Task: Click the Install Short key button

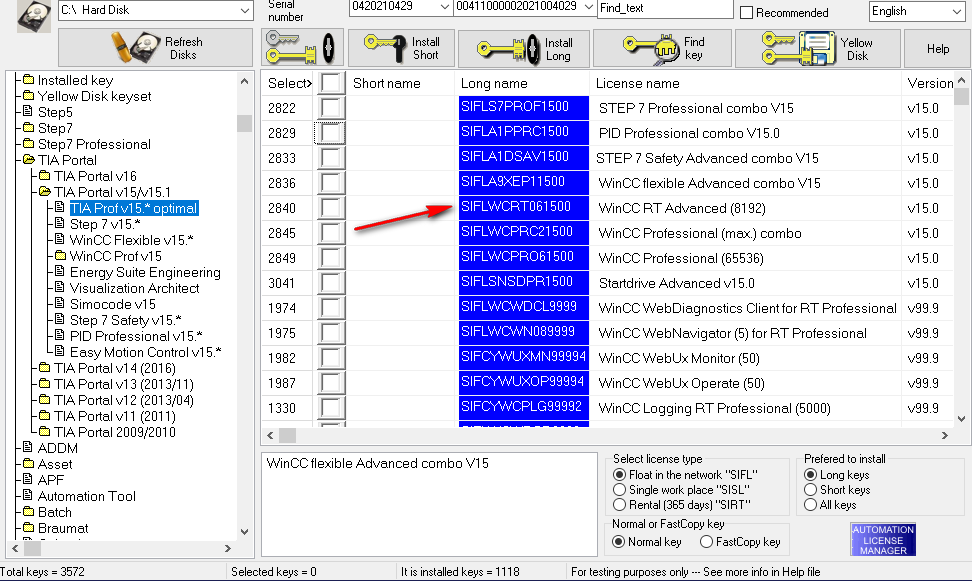Action: (x=401, y=48)
